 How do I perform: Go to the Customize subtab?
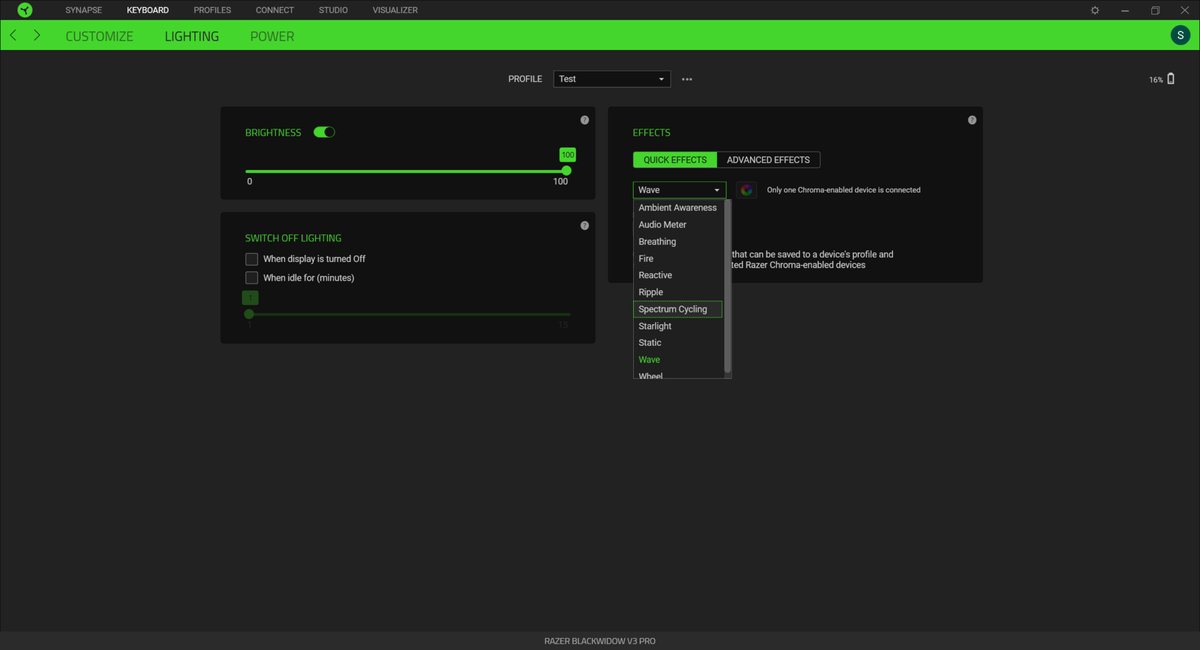(x=99, y=36)
